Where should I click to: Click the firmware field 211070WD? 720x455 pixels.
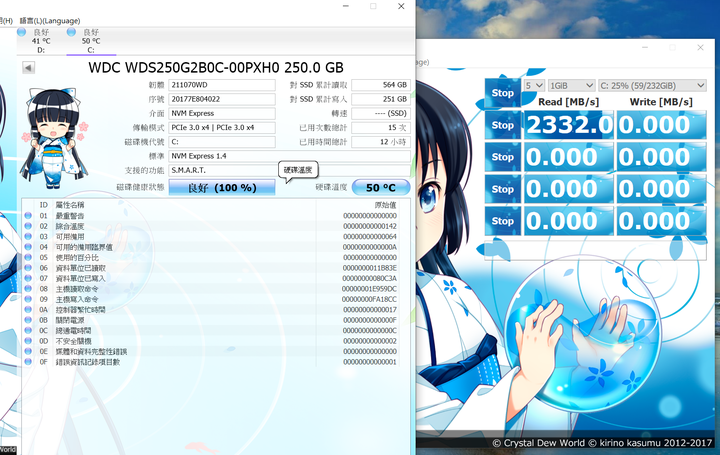pyautogui.click(x=222, y=85)
